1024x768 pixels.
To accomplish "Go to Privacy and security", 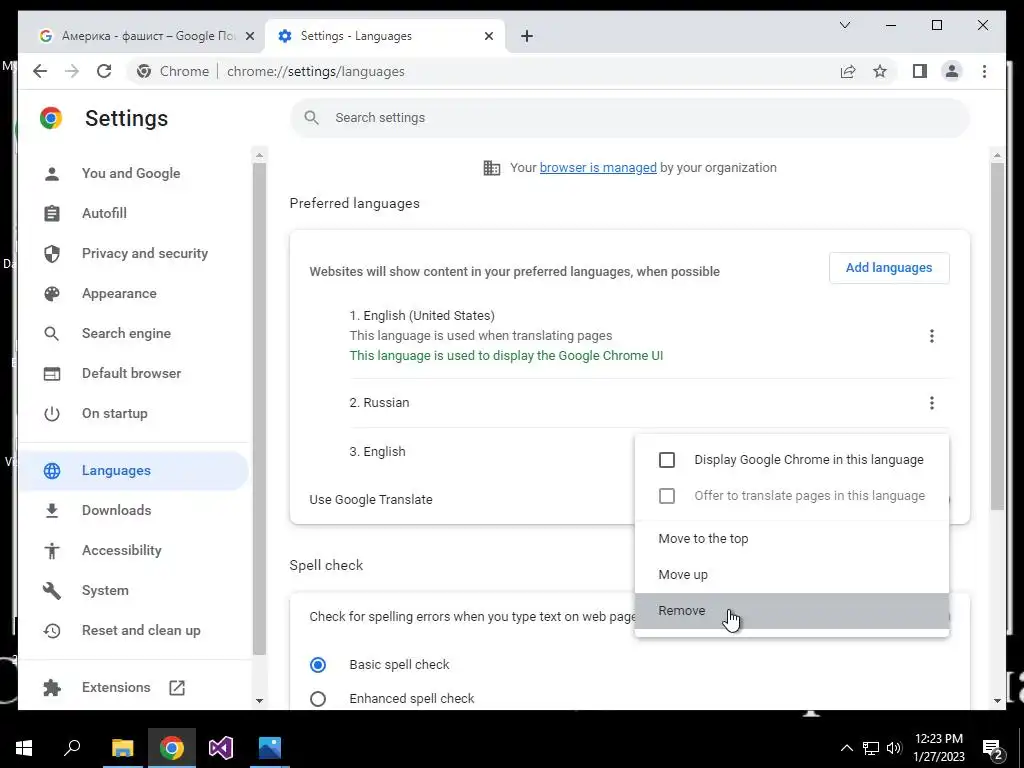I will click(144, 253).
